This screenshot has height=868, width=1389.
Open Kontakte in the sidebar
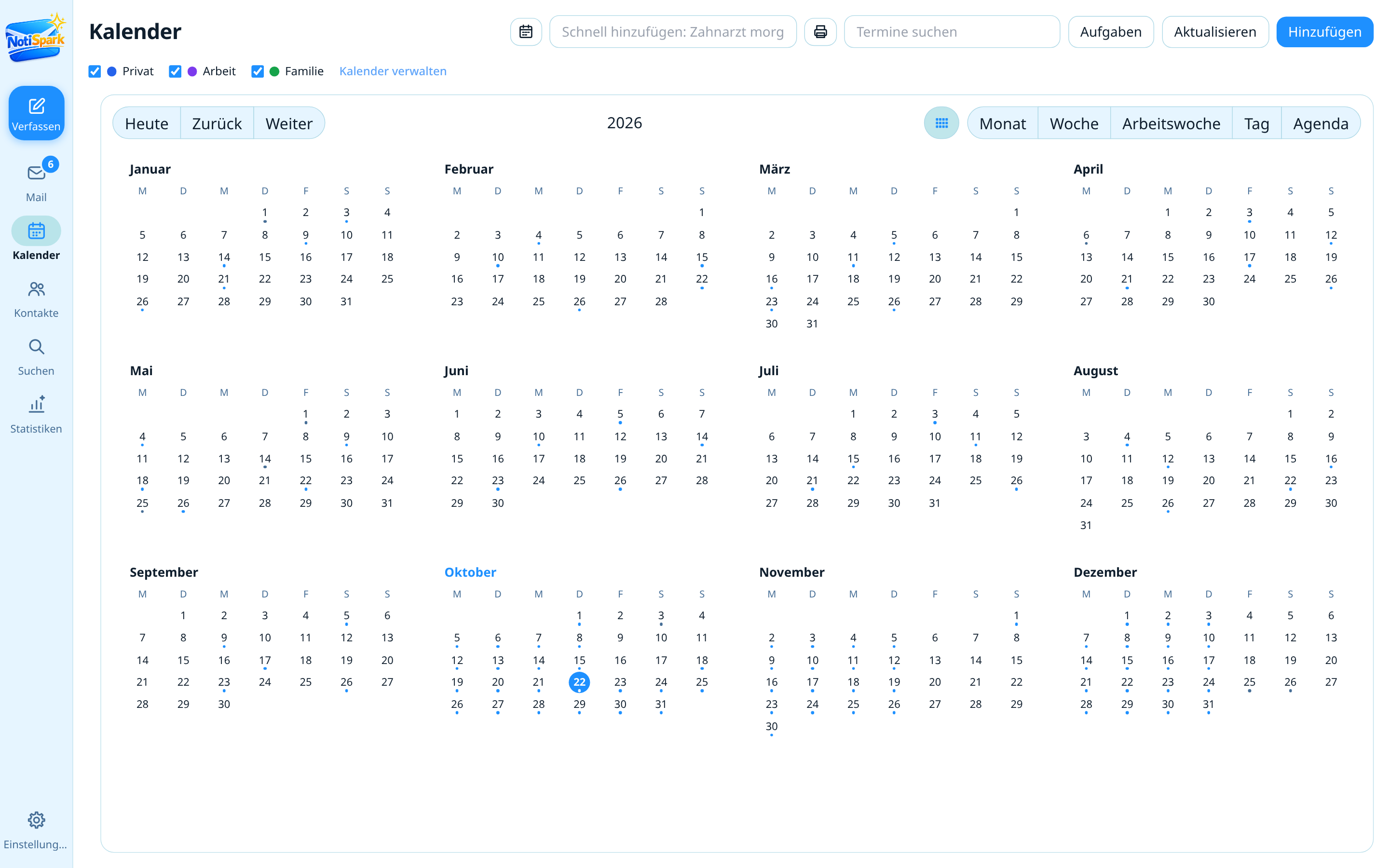[x=36, y=298]
